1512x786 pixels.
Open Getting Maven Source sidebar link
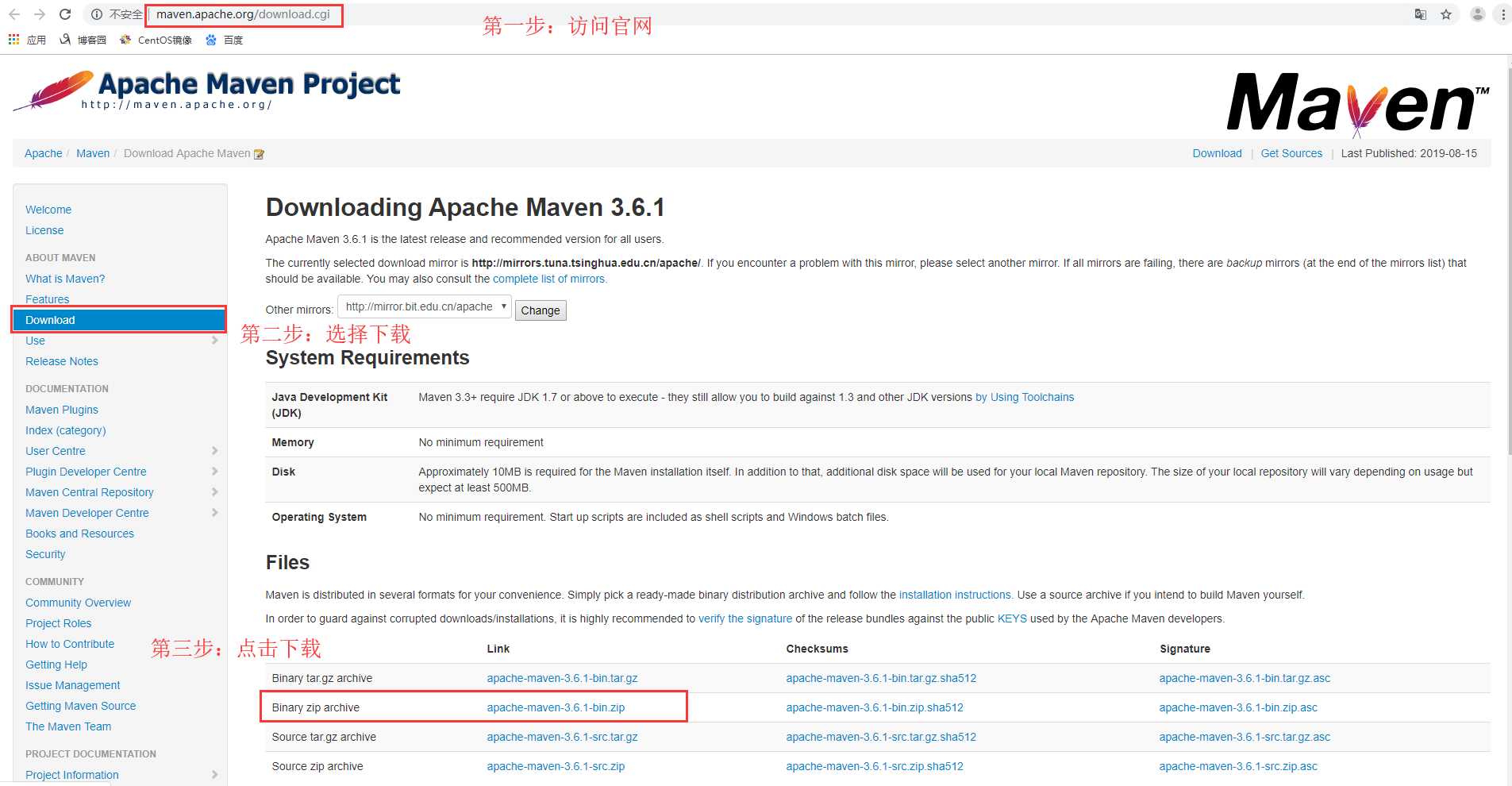tap(81, 706)
